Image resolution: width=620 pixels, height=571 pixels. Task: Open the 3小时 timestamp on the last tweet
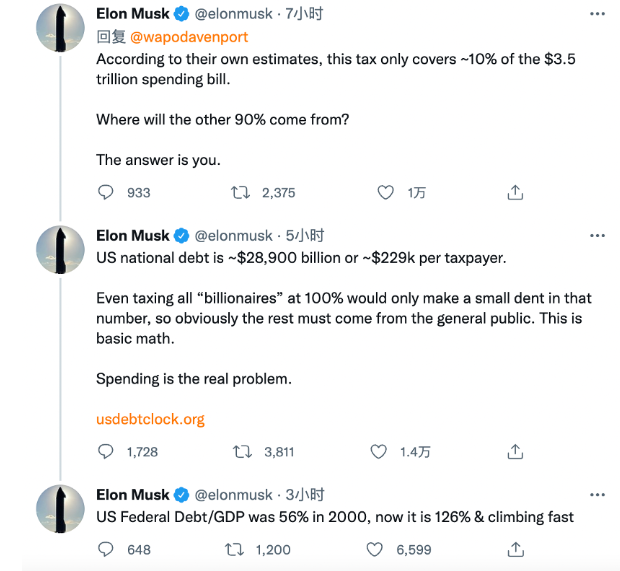click(305, 495)
